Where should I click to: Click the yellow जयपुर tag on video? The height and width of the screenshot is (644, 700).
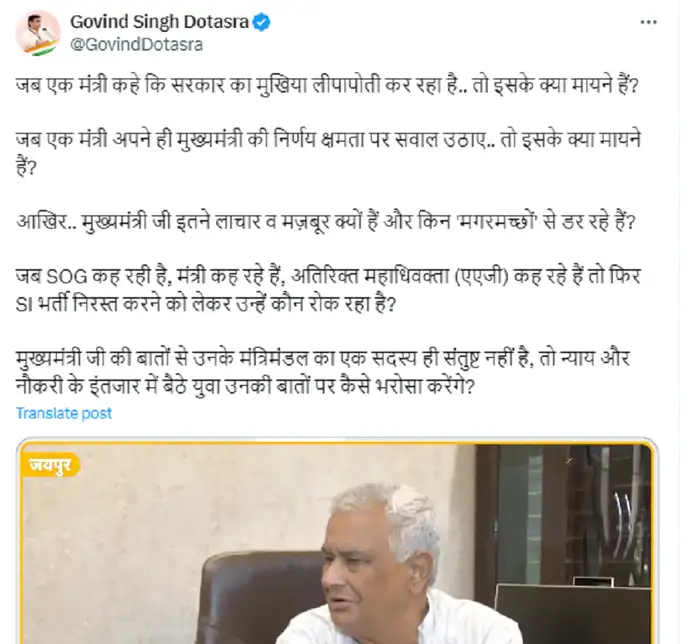pos(50,465)
